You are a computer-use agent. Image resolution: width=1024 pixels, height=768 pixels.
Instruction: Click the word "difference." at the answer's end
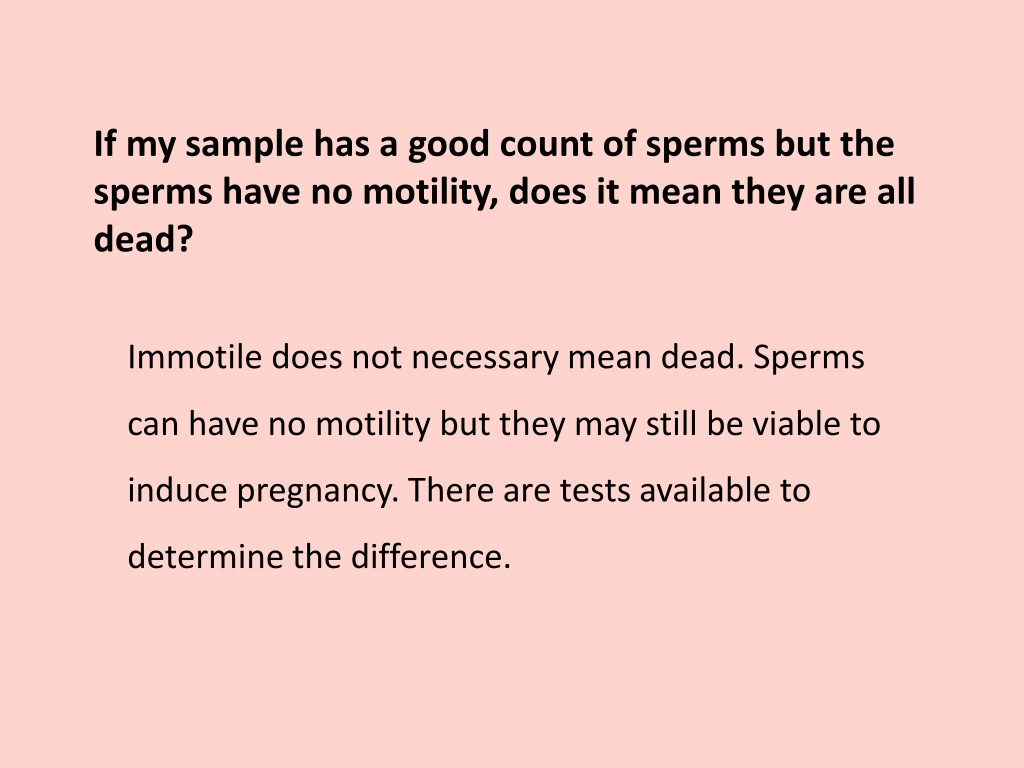430,556
